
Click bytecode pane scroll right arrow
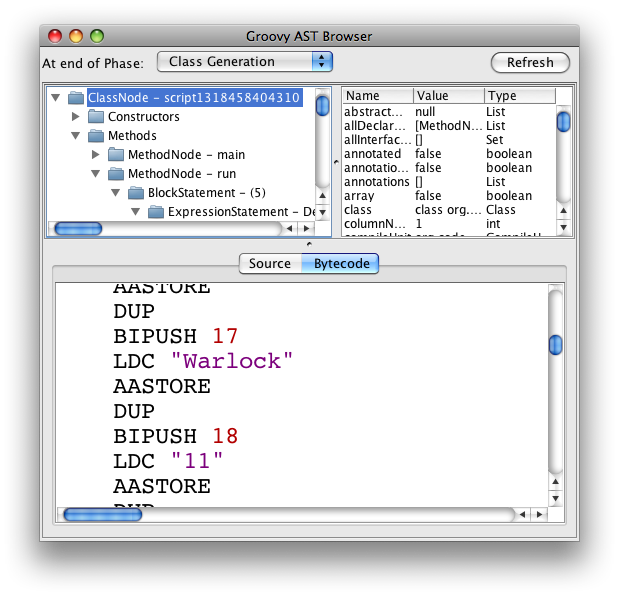[539, 514]
